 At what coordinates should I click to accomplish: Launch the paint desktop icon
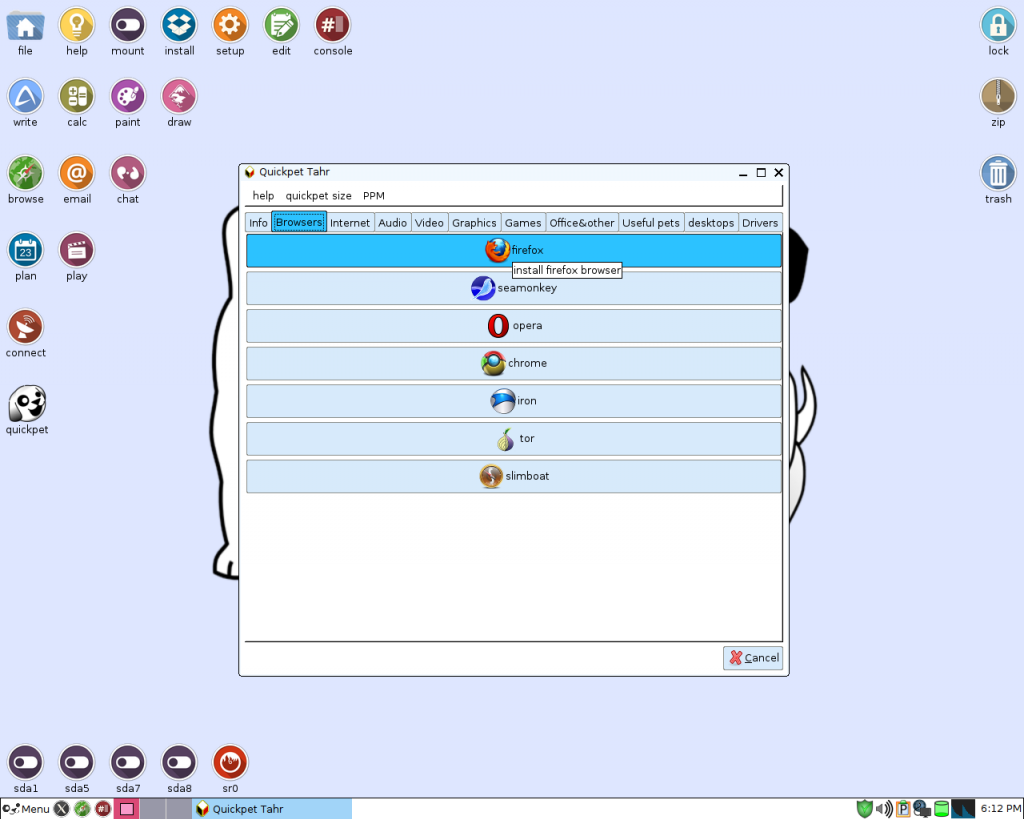[128, 103]
